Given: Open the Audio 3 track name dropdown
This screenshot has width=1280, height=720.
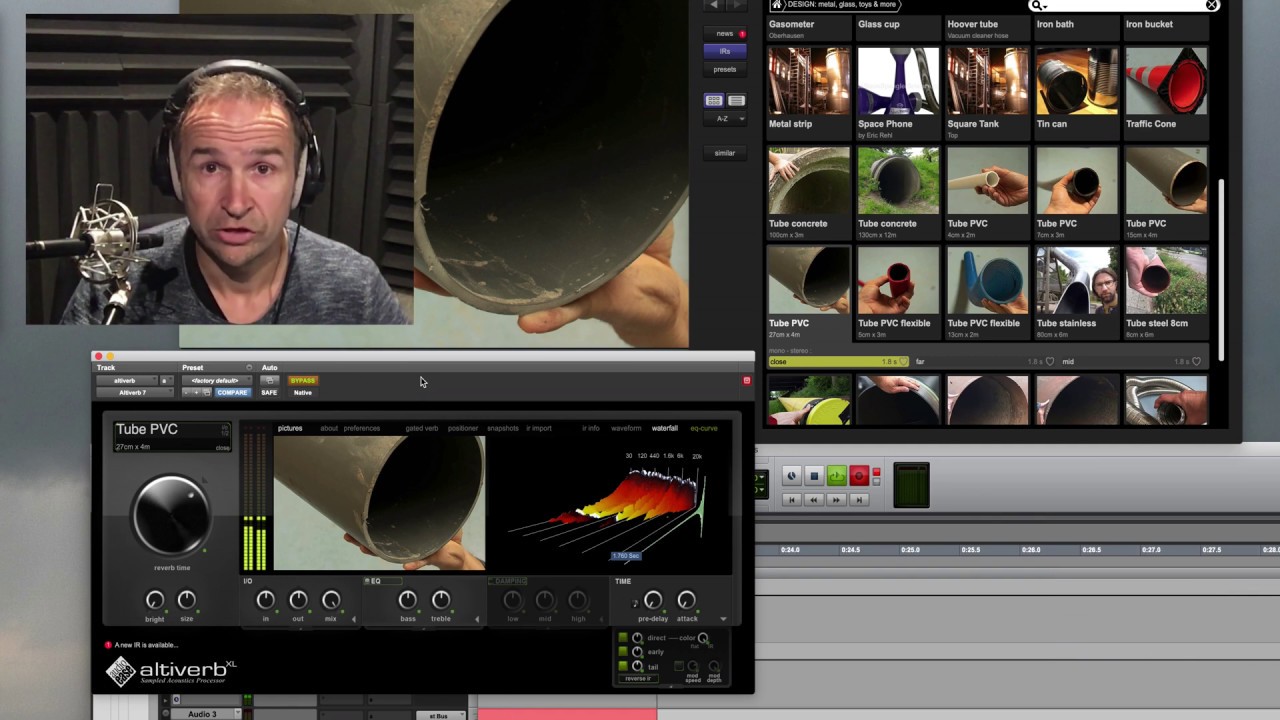Looking at the screenshot, I should click(237, 714).
